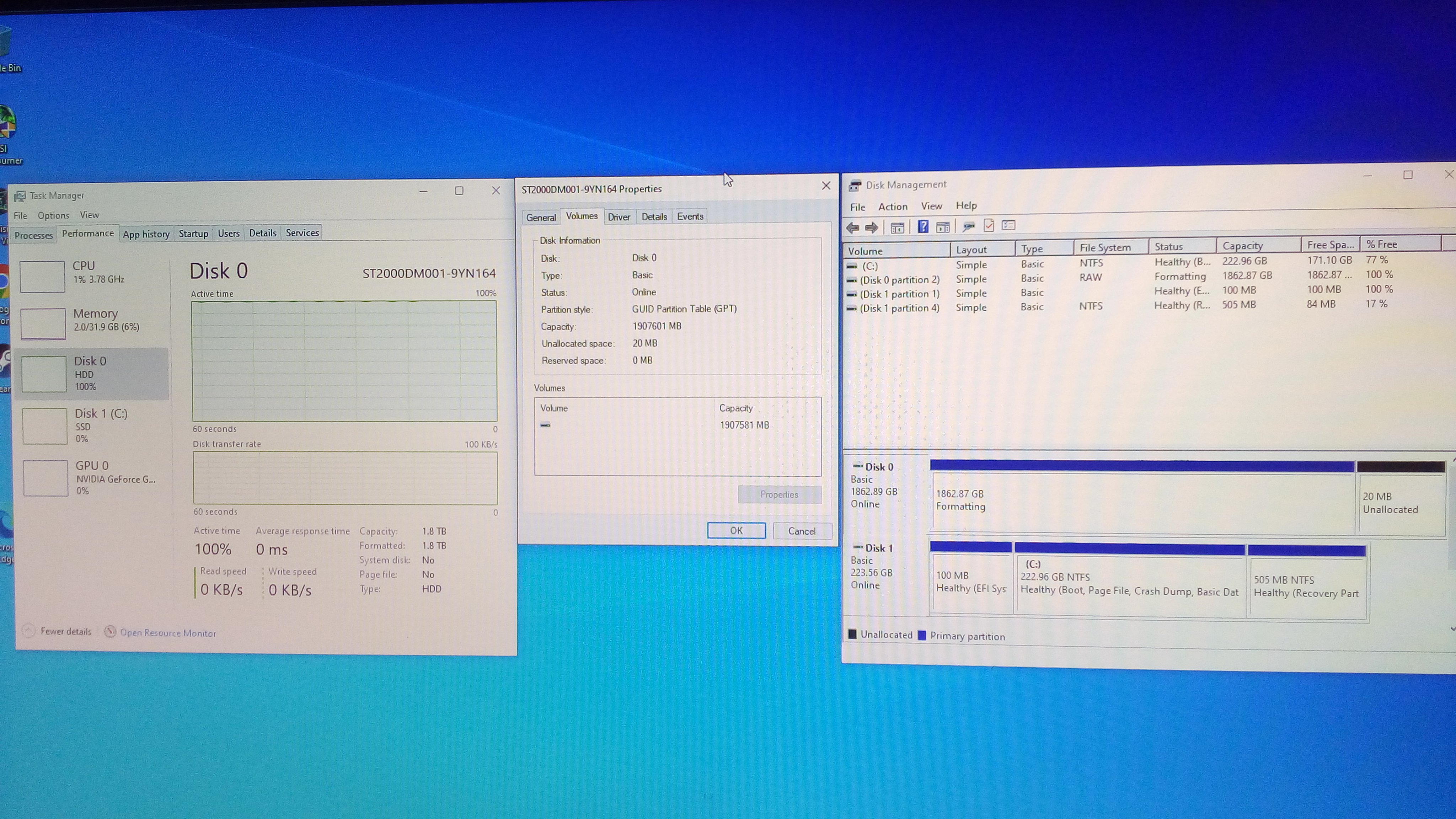Open the File menu in Disk Management

(857, 208)
